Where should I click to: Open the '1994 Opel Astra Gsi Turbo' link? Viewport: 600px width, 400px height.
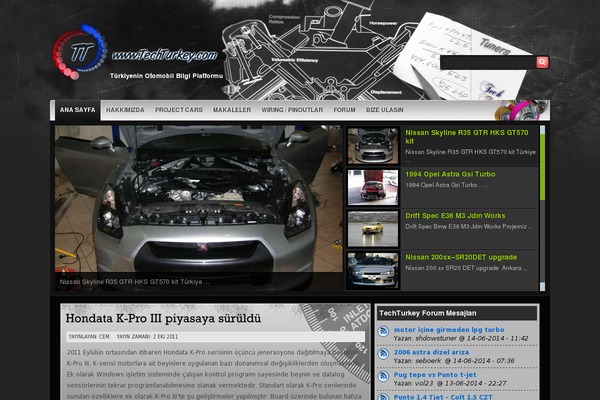450,174
